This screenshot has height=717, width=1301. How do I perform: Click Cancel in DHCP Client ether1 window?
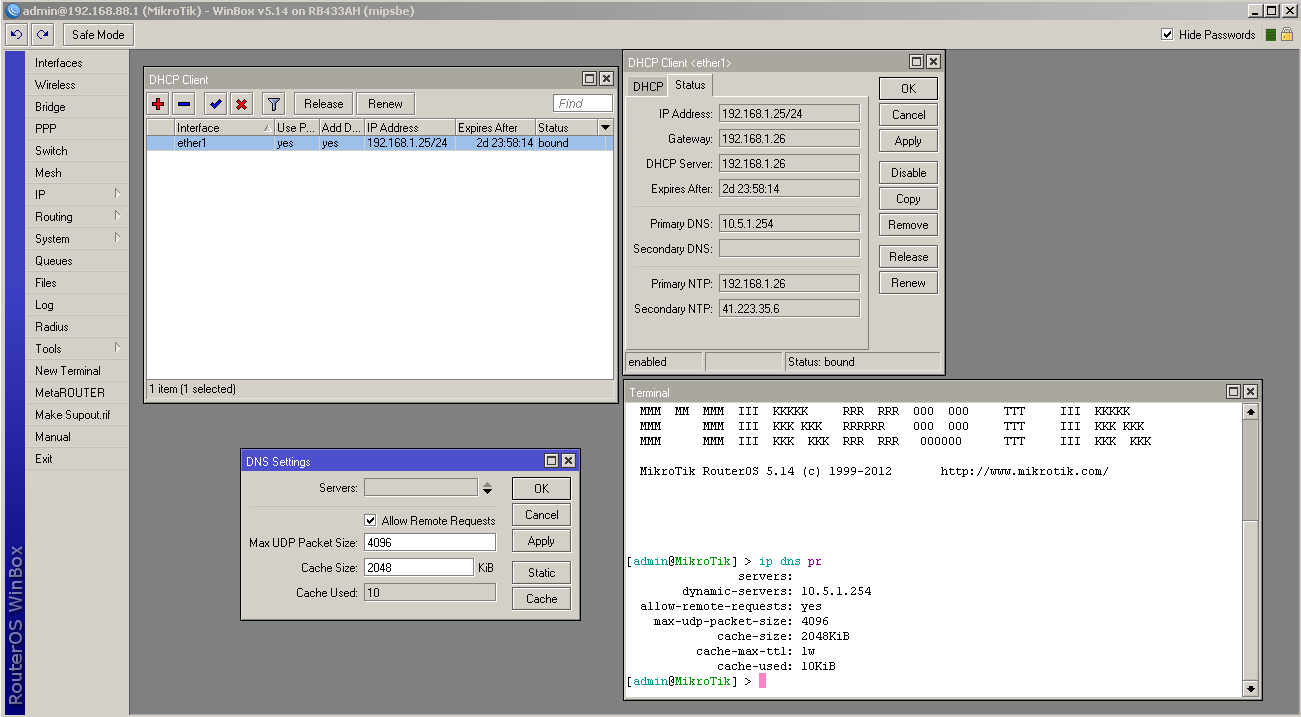(x=908, y=115)
